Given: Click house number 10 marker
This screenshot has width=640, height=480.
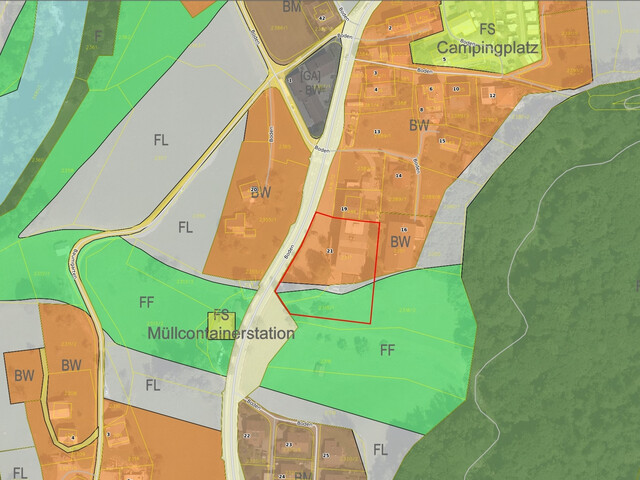Looking at the screenshot, I should (x=455, y=89).
